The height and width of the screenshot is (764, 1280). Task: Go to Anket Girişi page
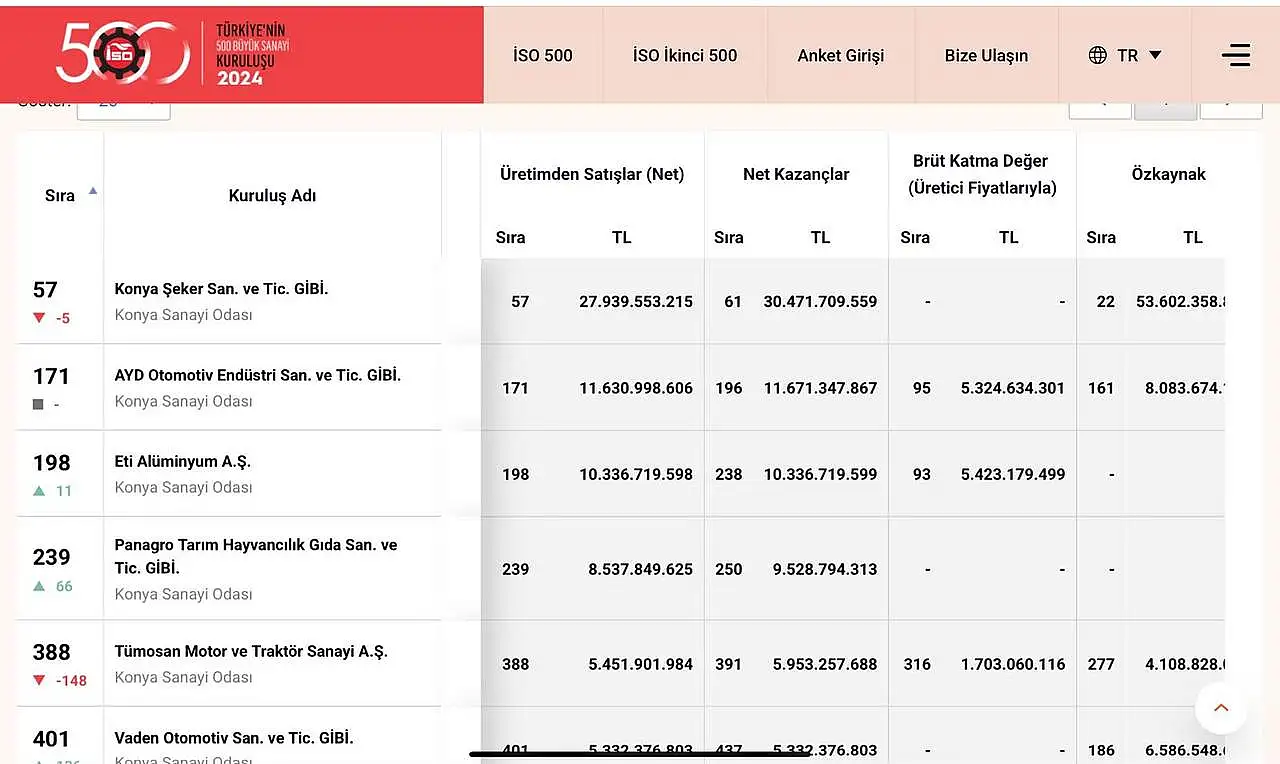(x=841, y=55)
